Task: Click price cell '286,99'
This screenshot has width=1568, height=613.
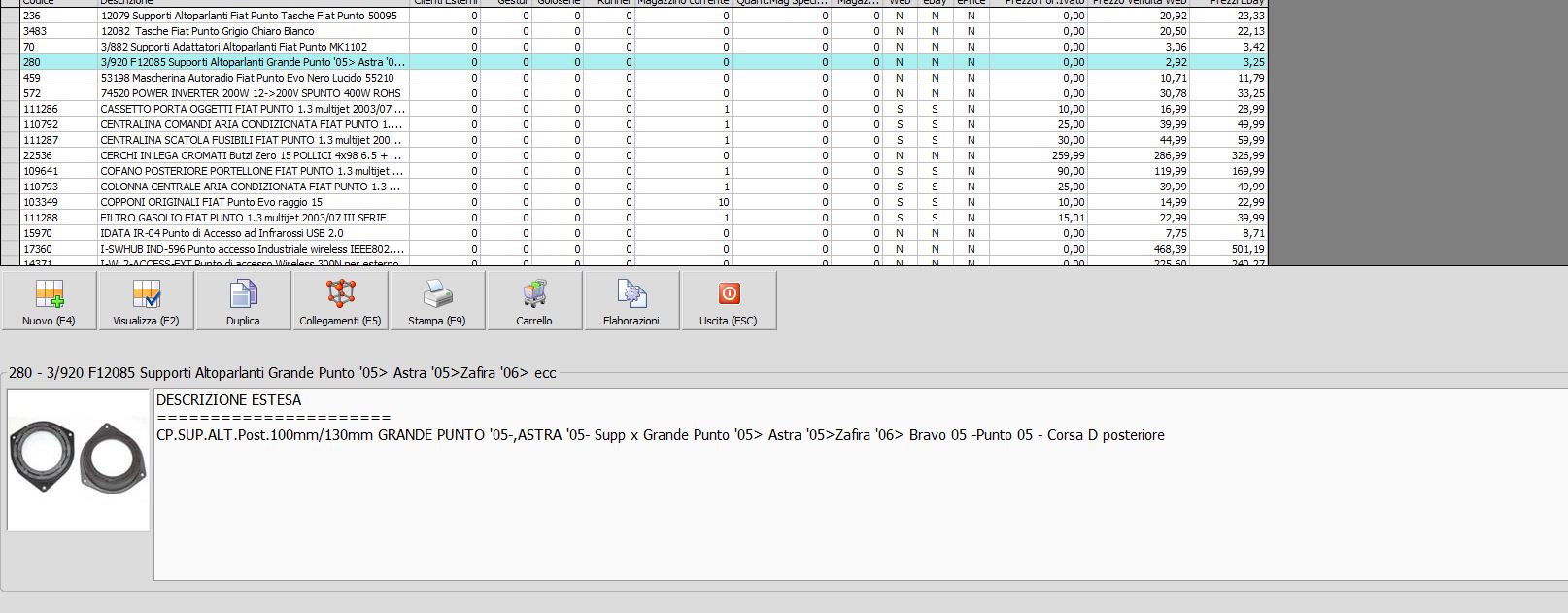Action: pos(1139,155)
